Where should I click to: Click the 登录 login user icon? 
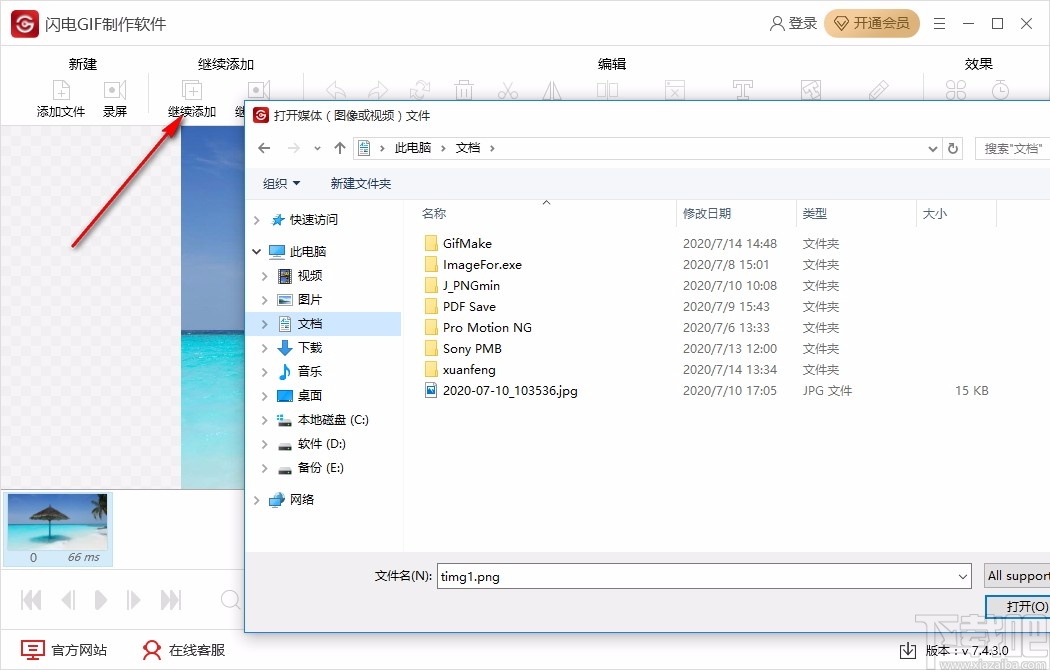777,23
